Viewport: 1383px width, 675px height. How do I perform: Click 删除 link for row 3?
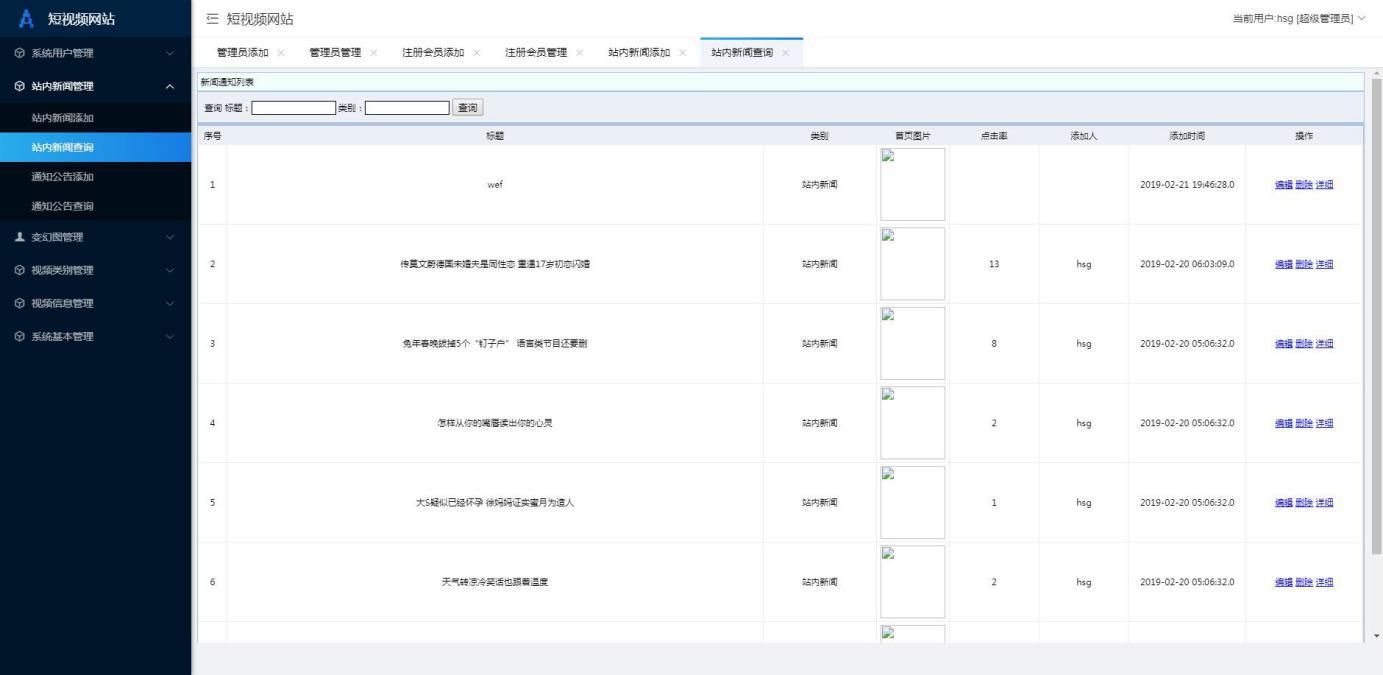pos(1303,344)
